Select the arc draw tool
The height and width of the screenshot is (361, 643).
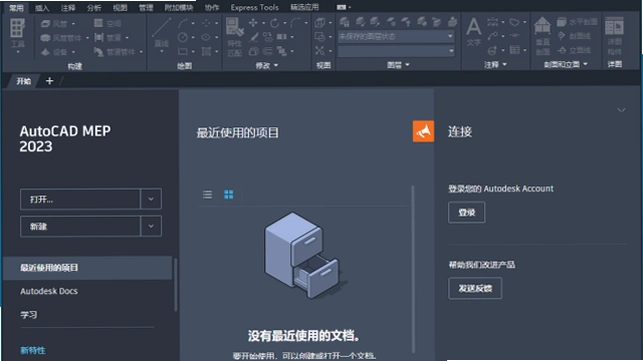tap(183, 23)
